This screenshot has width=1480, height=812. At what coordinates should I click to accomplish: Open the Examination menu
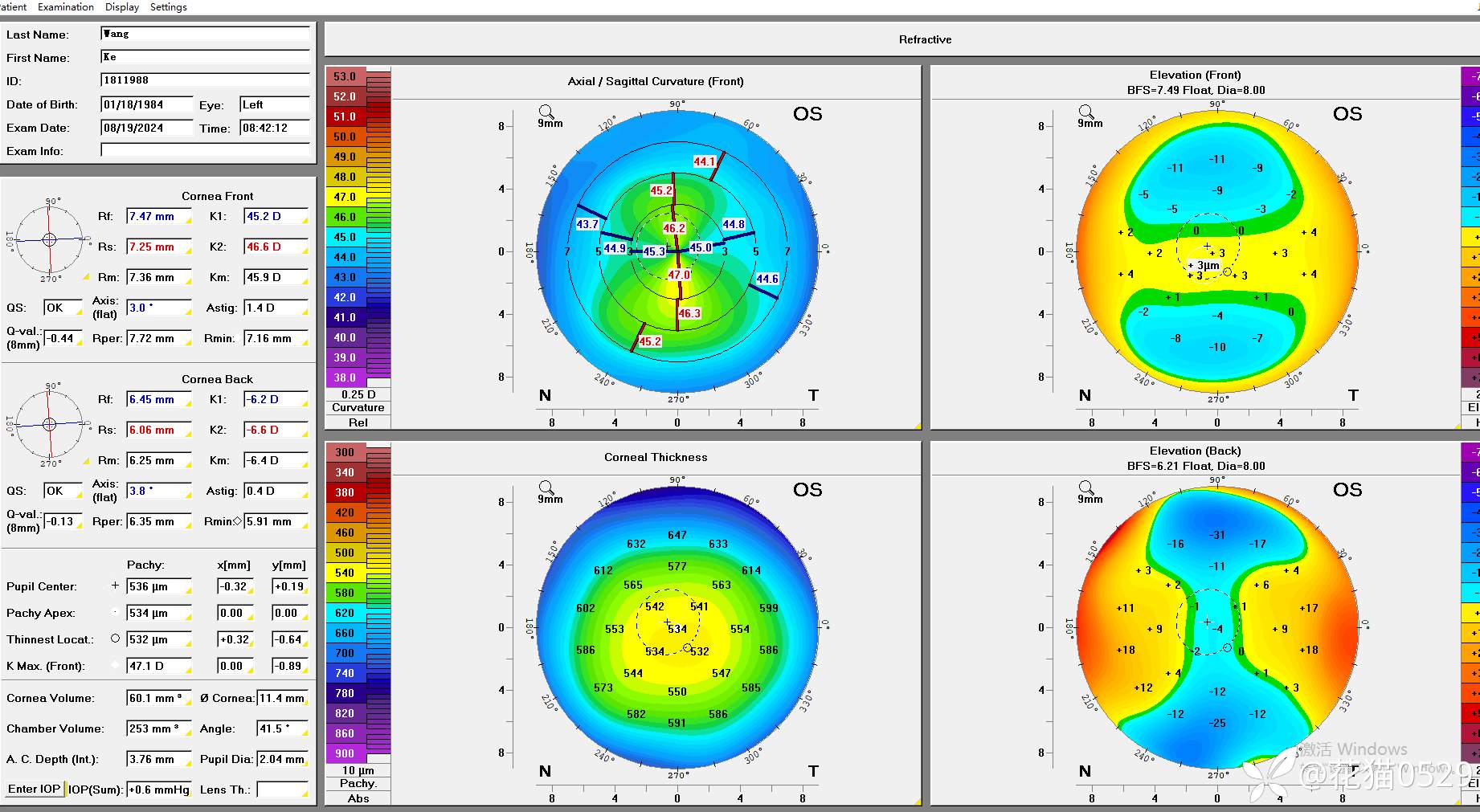click(66, 7)
